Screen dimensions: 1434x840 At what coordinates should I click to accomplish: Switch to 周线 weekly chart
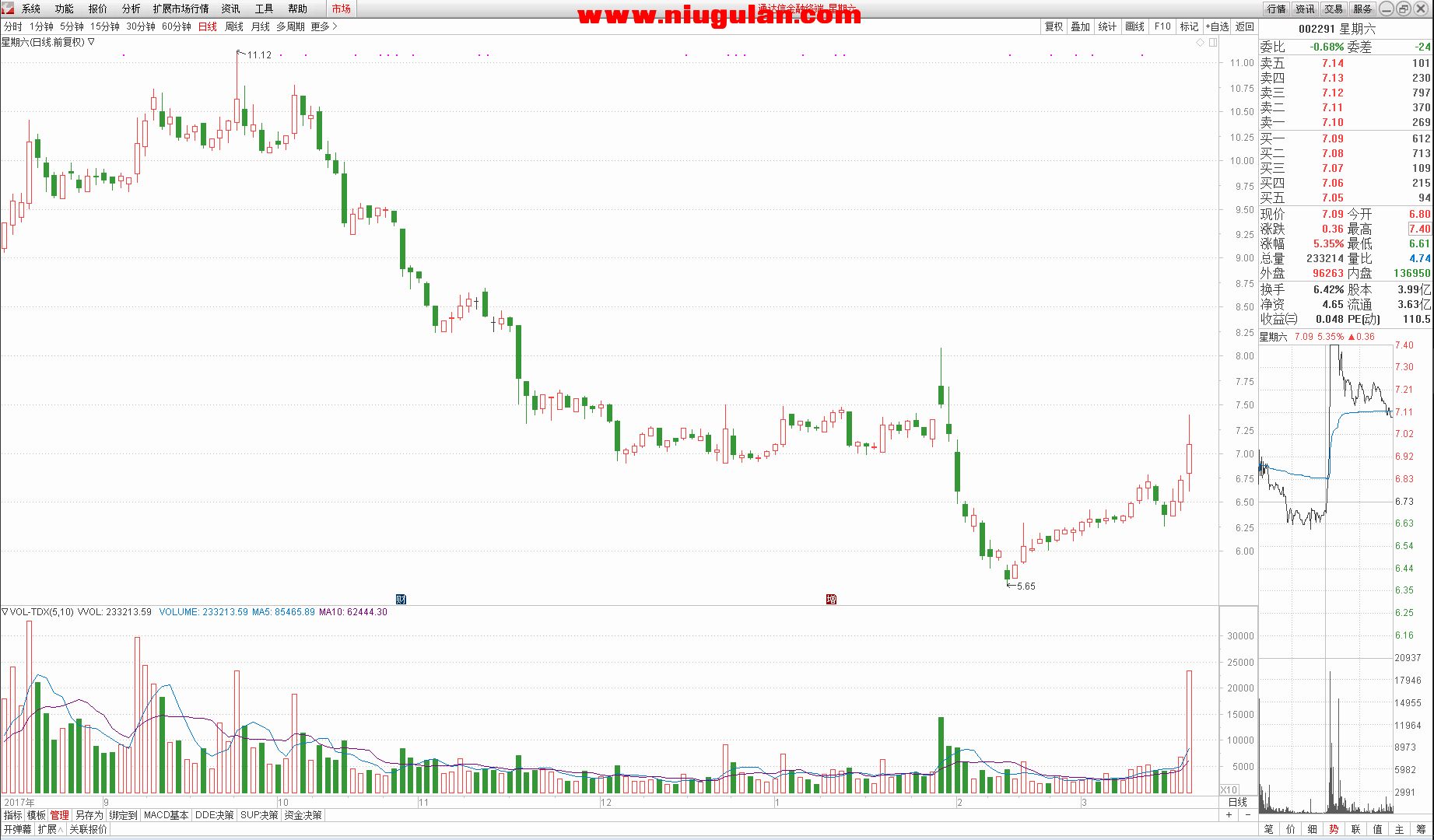tap(234, 26)
